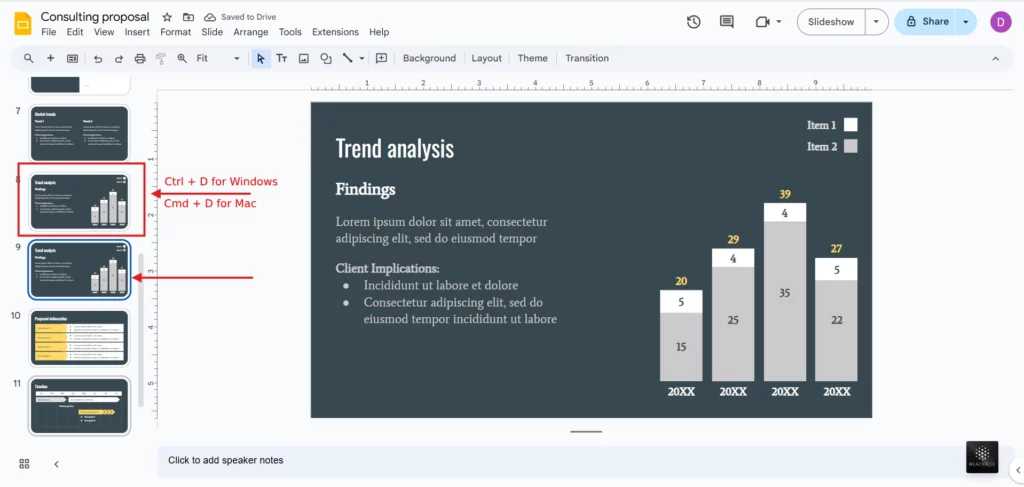Collapse the filmstrip panel arrow
This screenshot has width=1024, height=487.
tap(56, 464)
